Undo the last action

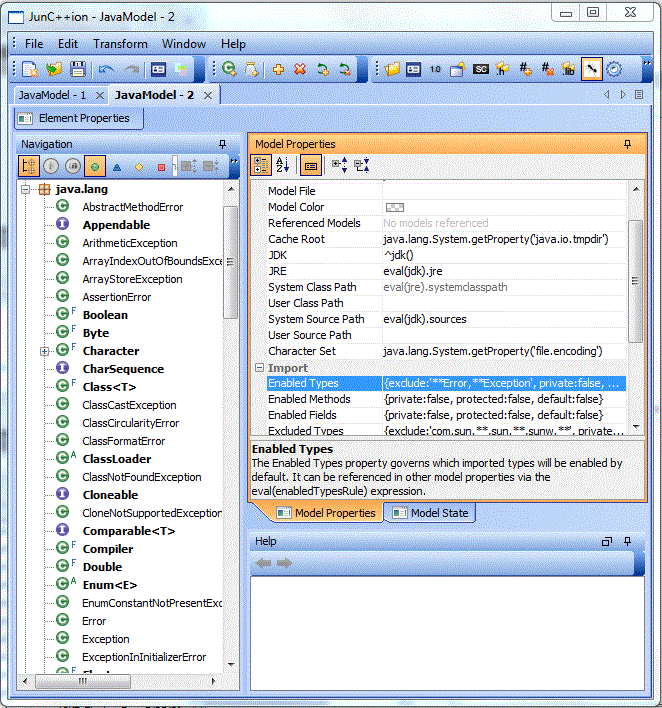pos(106,69)
